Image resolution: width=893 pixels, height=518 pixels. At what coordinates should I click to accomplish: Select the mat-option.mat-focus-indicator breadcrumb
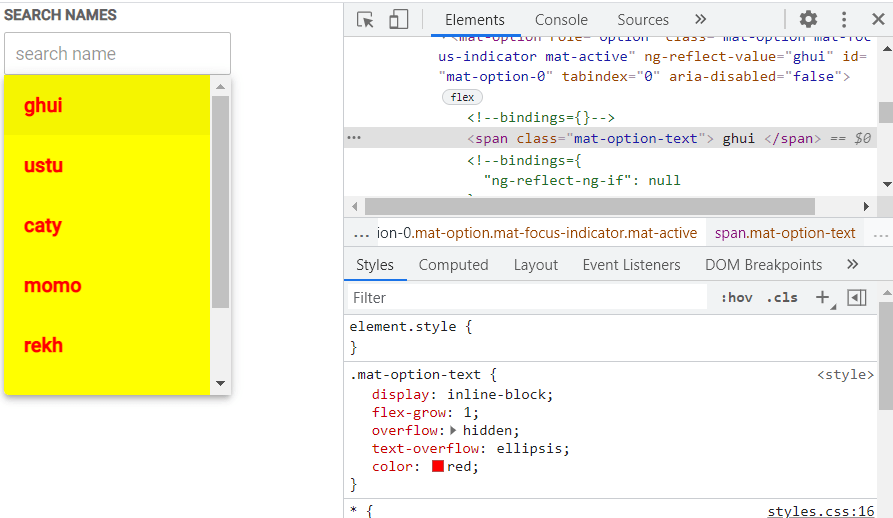[x=537, y=233]
